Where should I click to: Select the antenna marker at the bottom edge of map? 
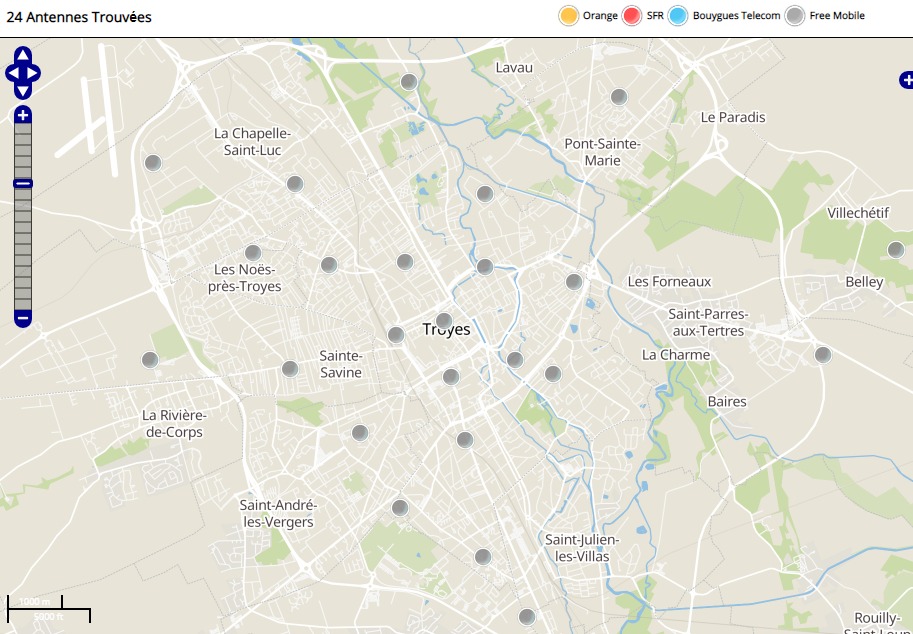tap(526, 617)
